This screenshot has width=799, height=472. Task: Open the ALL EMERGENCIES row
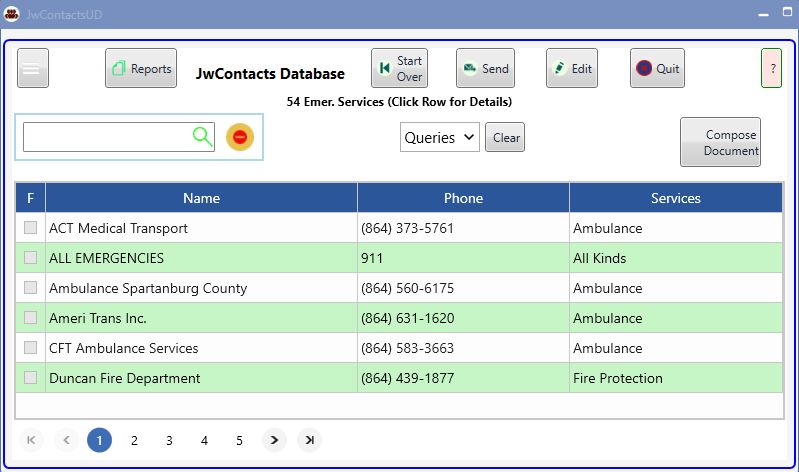pos(399,258)
